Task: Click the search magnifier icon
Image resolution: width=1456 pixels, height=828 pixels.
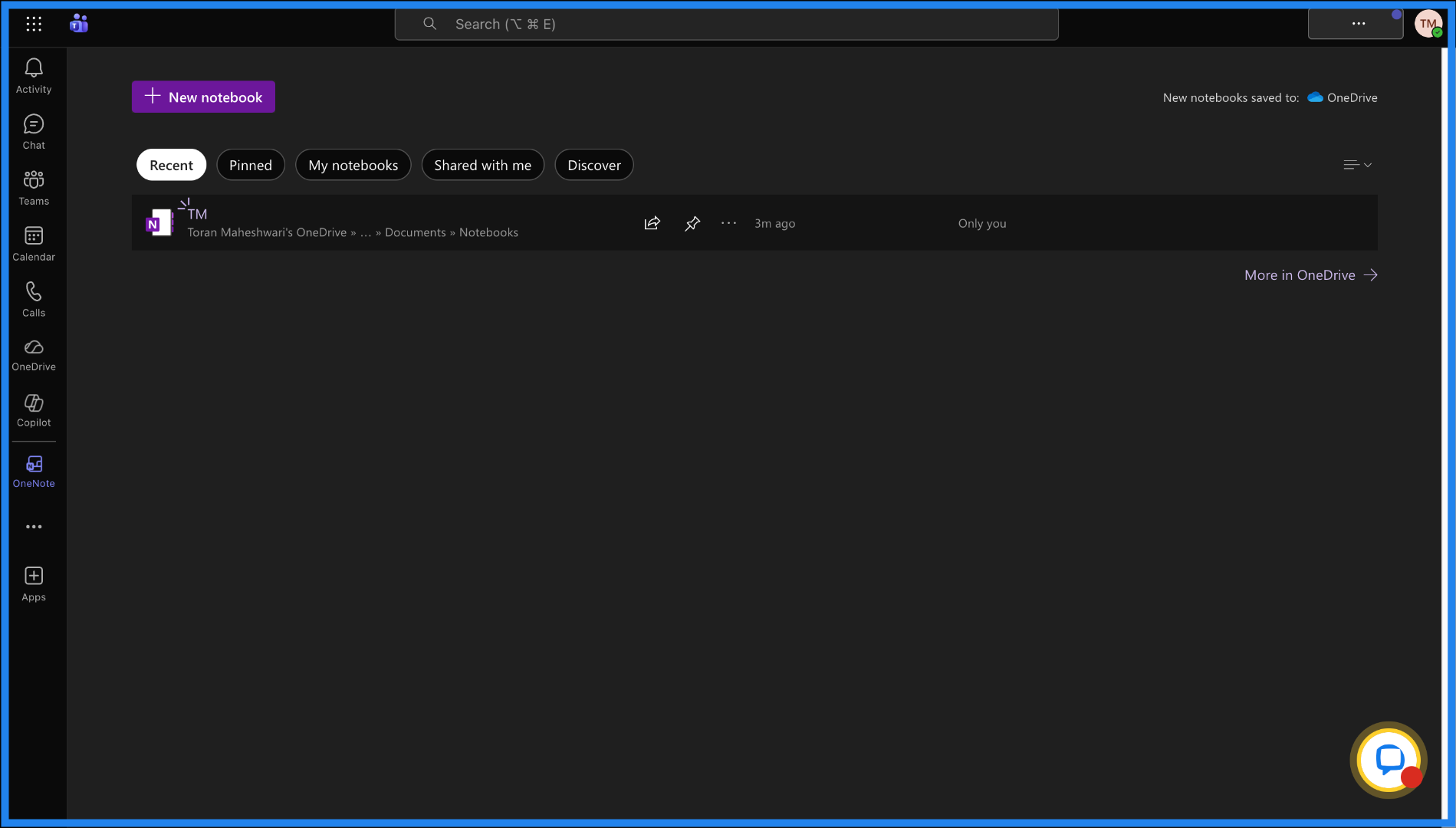Action: 430,24
